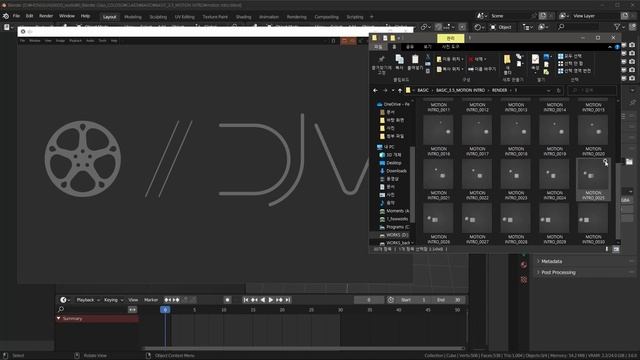Viewport: 640px width, 360px height.
Task: Click the current frame number field
Action: coord(369,300)
